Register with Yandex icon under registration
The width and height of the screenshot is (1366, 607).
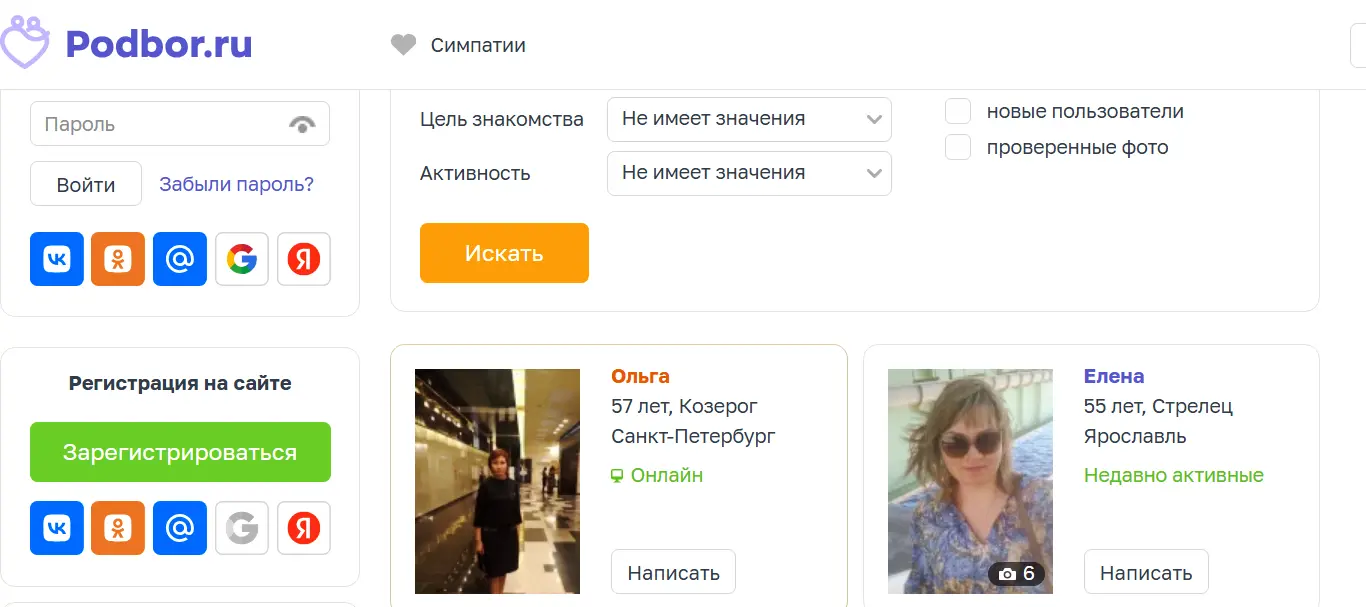304,528
